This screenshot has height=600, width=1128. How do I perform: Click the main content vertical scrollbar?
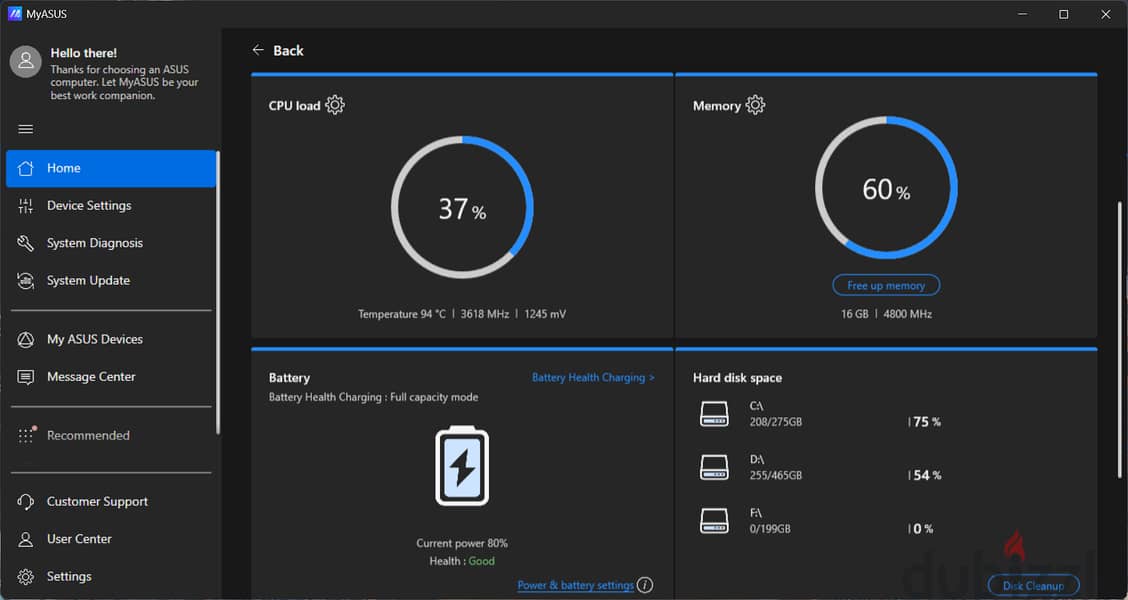1119,338
